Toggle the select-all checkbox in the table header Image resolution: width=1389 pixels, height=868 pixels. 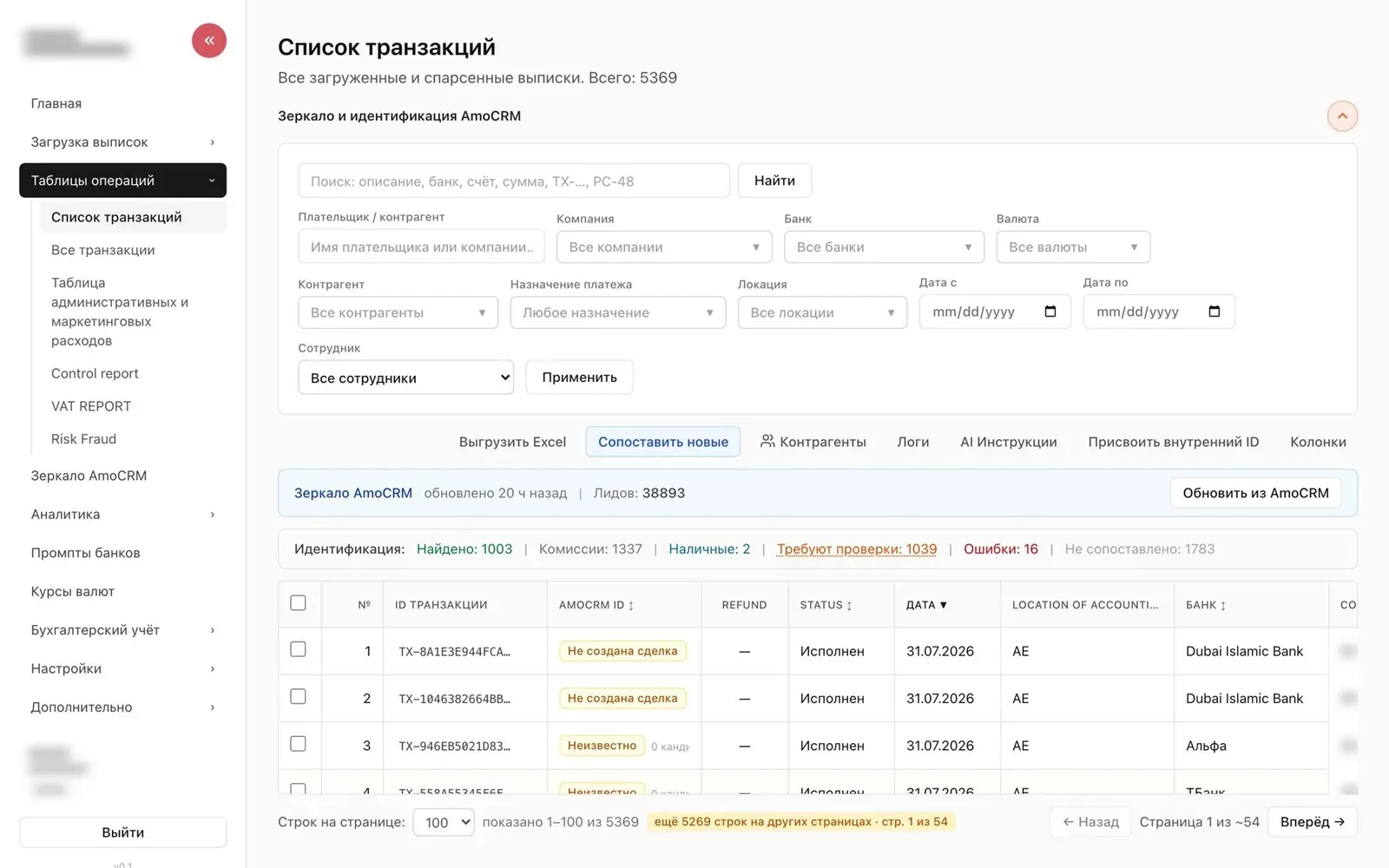click(x=298, y=603)
